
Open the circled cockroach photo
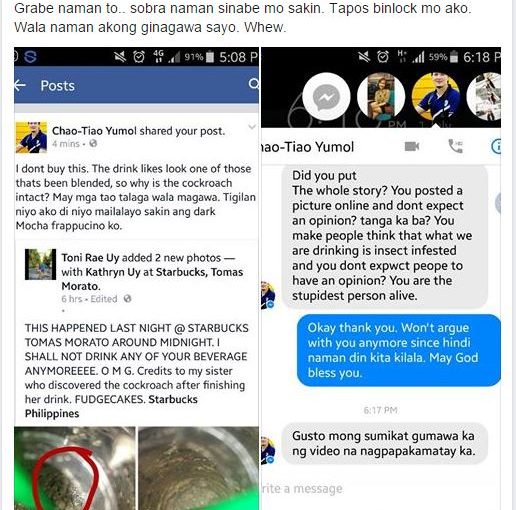tap(75, 468)
